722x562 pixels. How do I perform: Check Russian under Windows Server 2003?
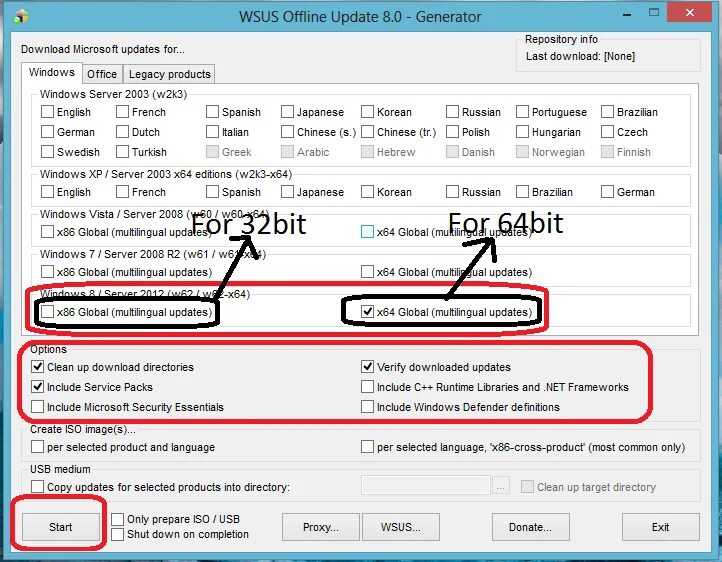coord(453,112)
